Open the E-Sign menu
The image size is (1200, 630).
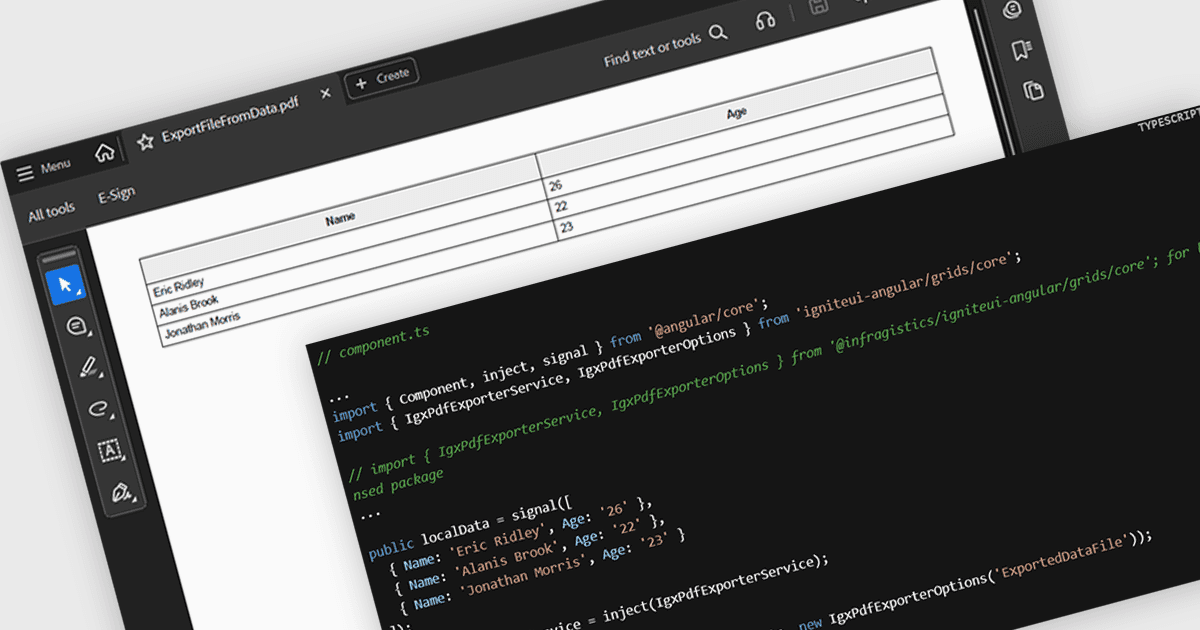pyautogui.click(x=116, y=195)
